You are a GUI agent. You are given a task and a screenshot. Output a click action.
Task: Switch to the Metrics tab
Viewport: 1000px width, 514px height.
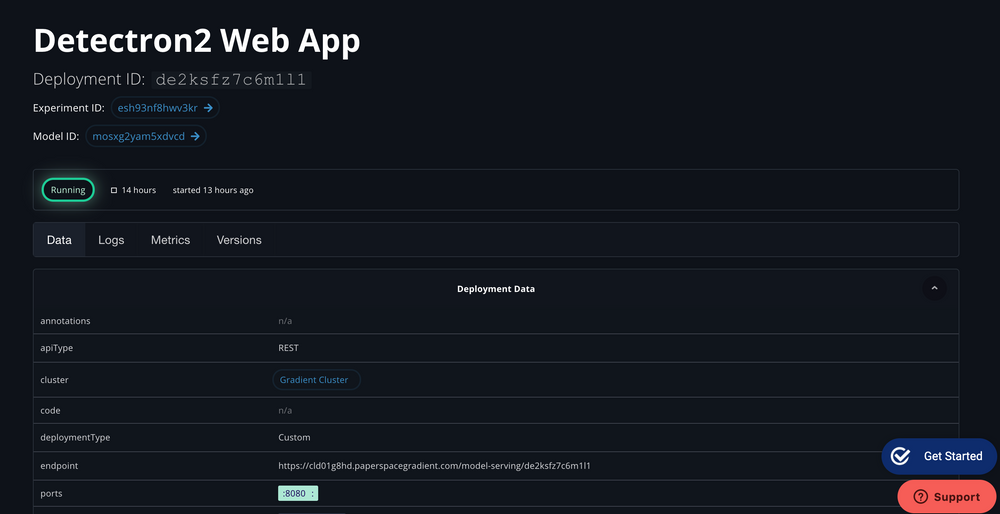click(x=170, y=240)
